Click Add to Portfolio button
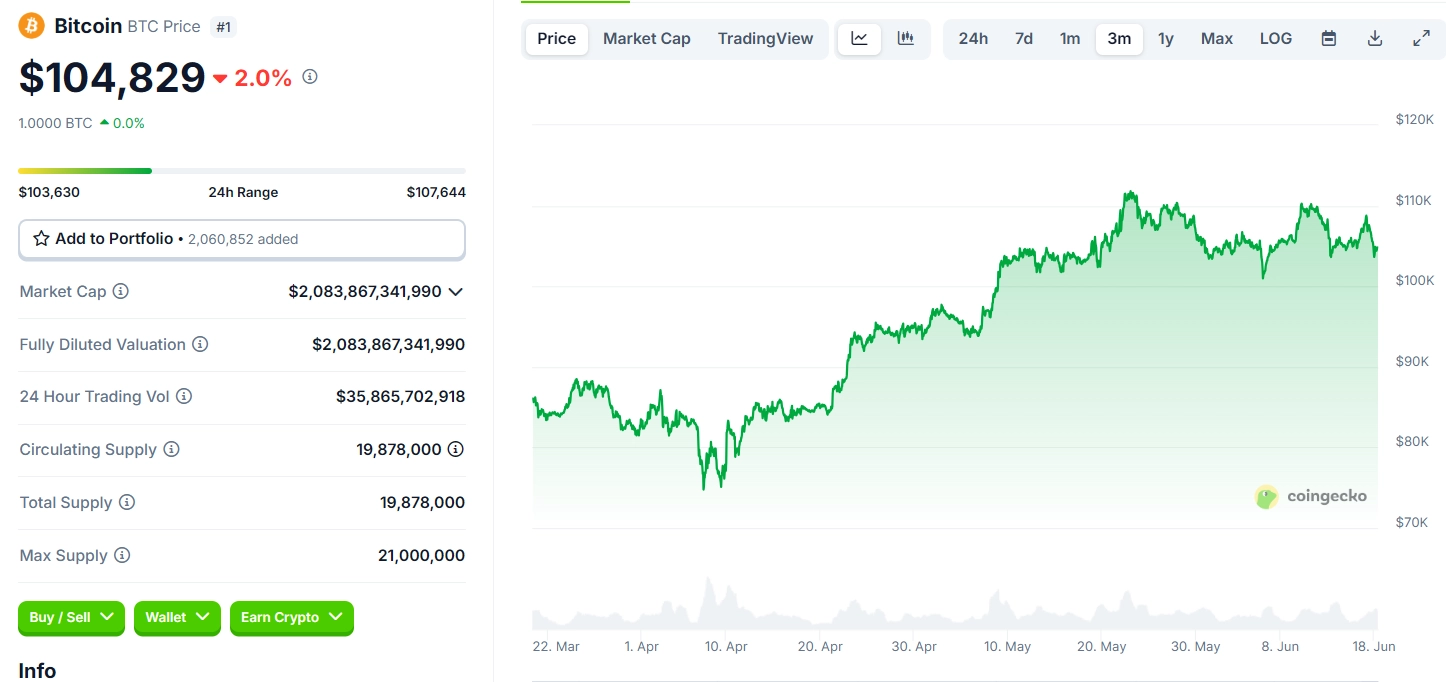1446x682 pixels. [x=242, y=239]
